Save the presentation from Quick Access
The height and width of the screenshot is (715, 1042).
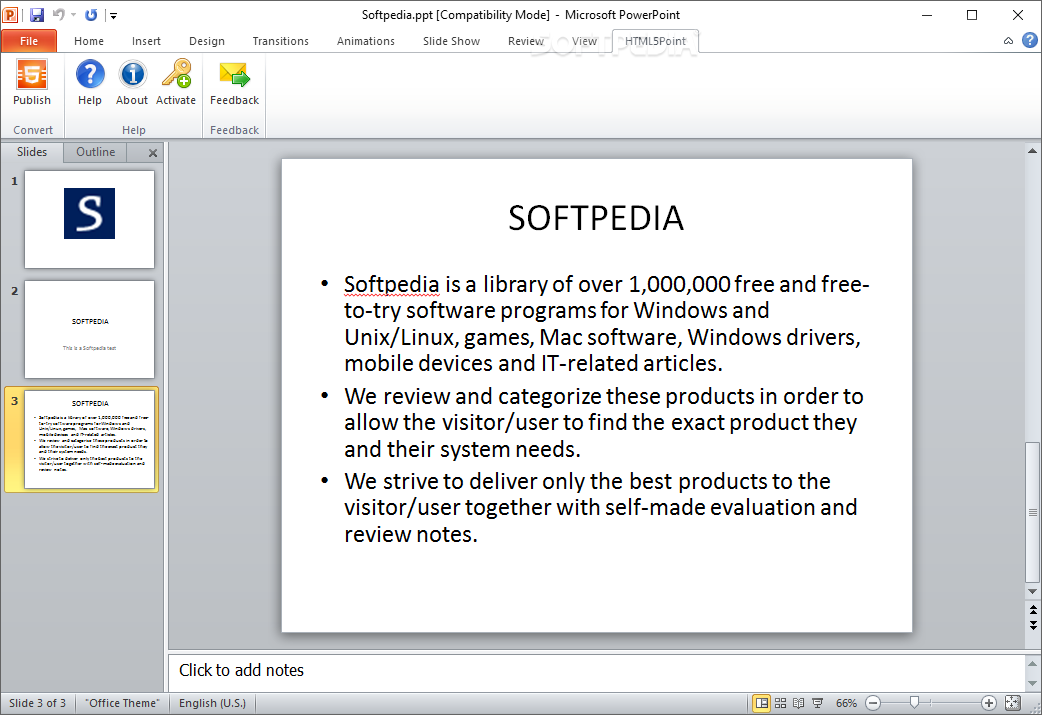[37, 15]
